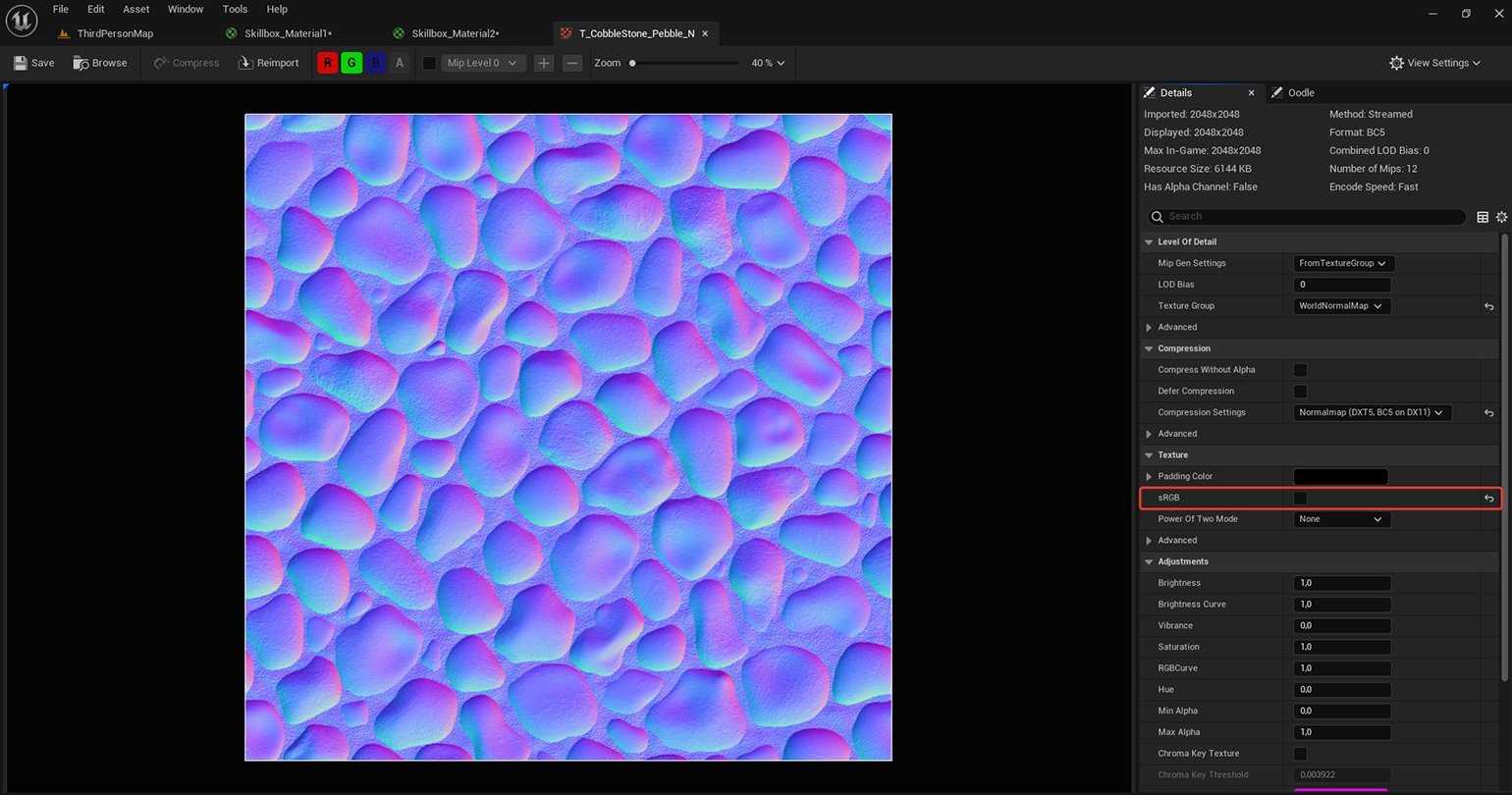Toggle the green channel G button
This screenshot has width=1512, height=795.
[351, 63]
